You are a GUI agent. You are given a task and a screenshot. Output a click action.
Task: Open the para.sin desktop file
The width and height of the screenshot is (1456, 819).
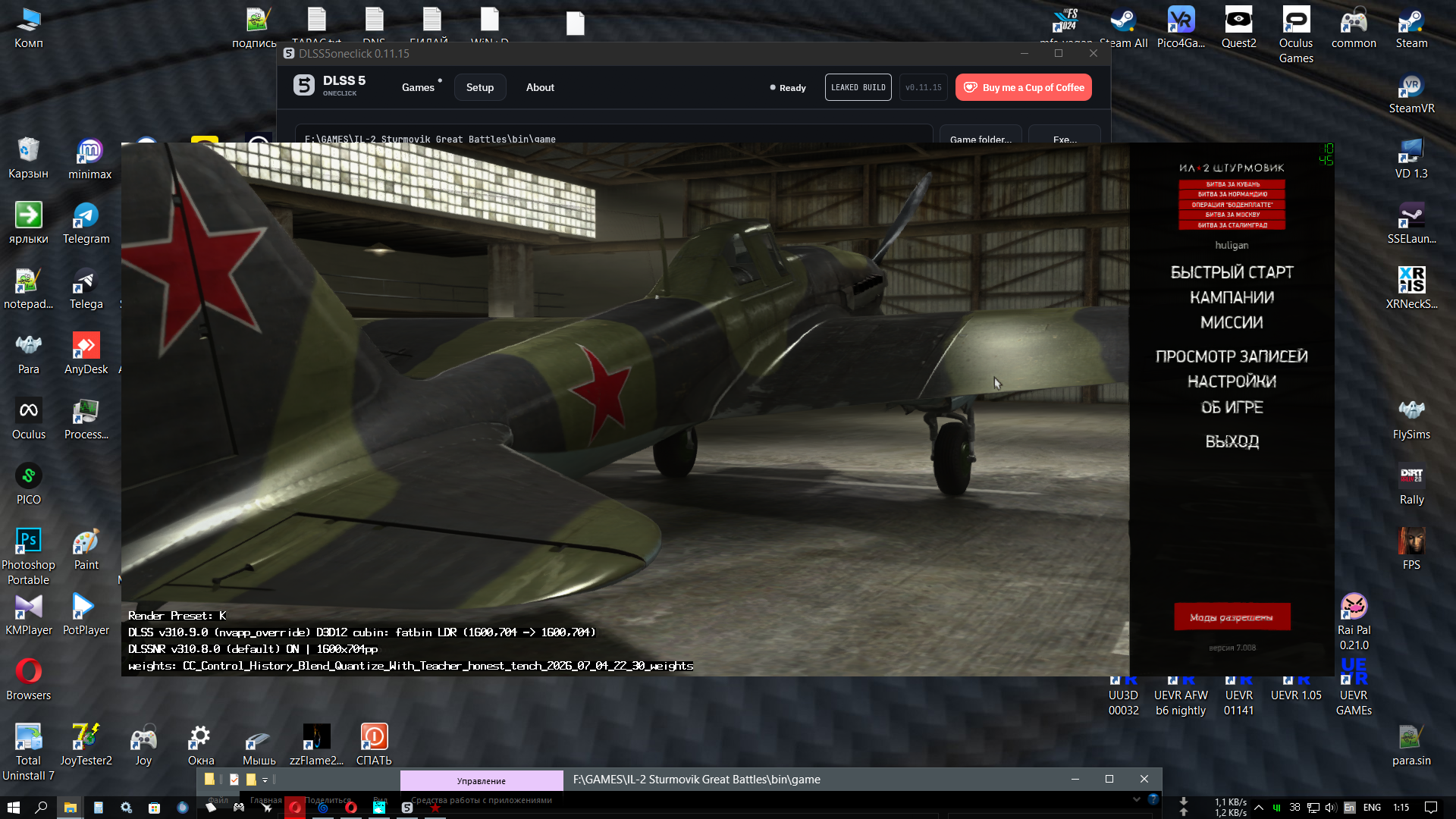pos(1411,746)
